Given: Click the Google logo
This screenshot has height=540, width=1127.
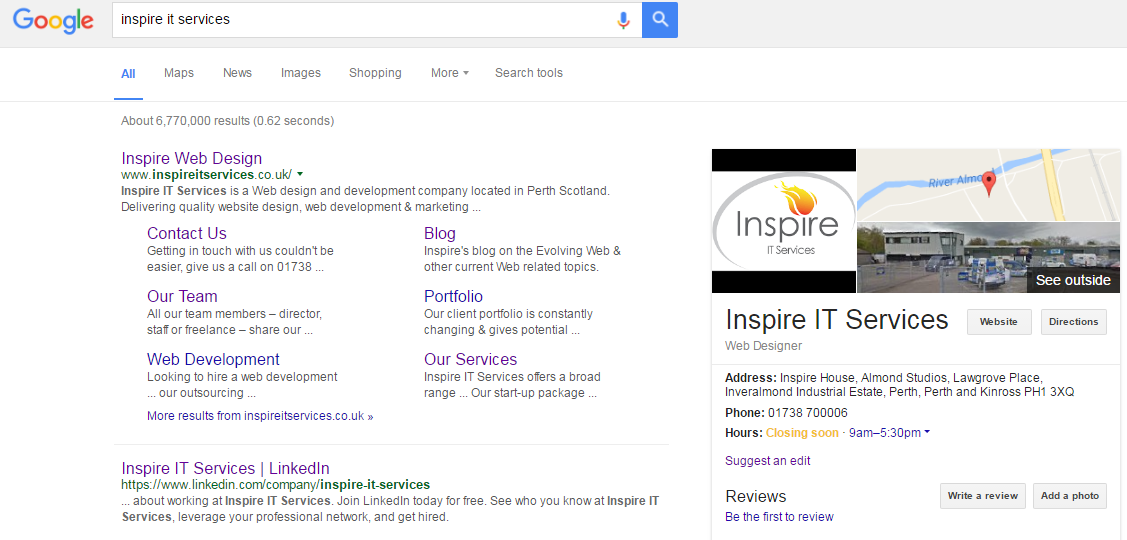Looking at the screenshot, I should tap(53, 21).
